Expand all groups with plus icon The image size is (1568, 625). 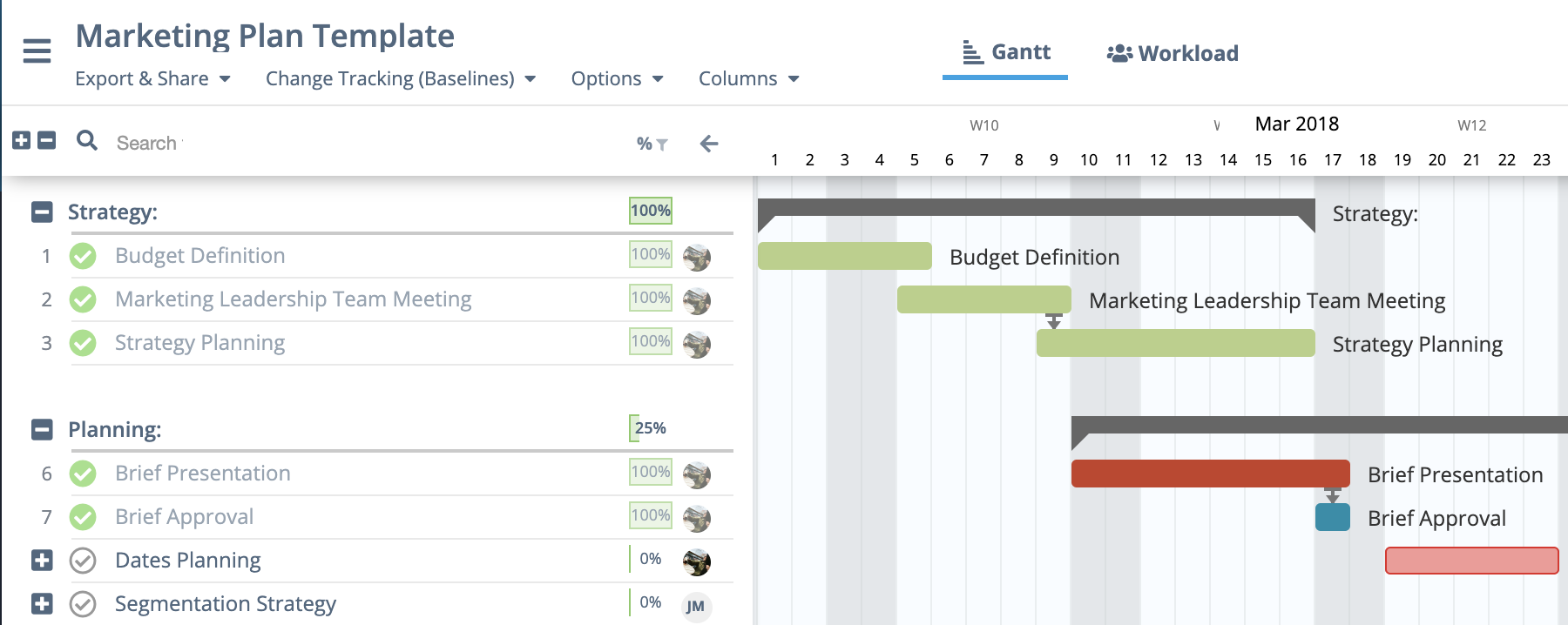(x=22, y=140)
